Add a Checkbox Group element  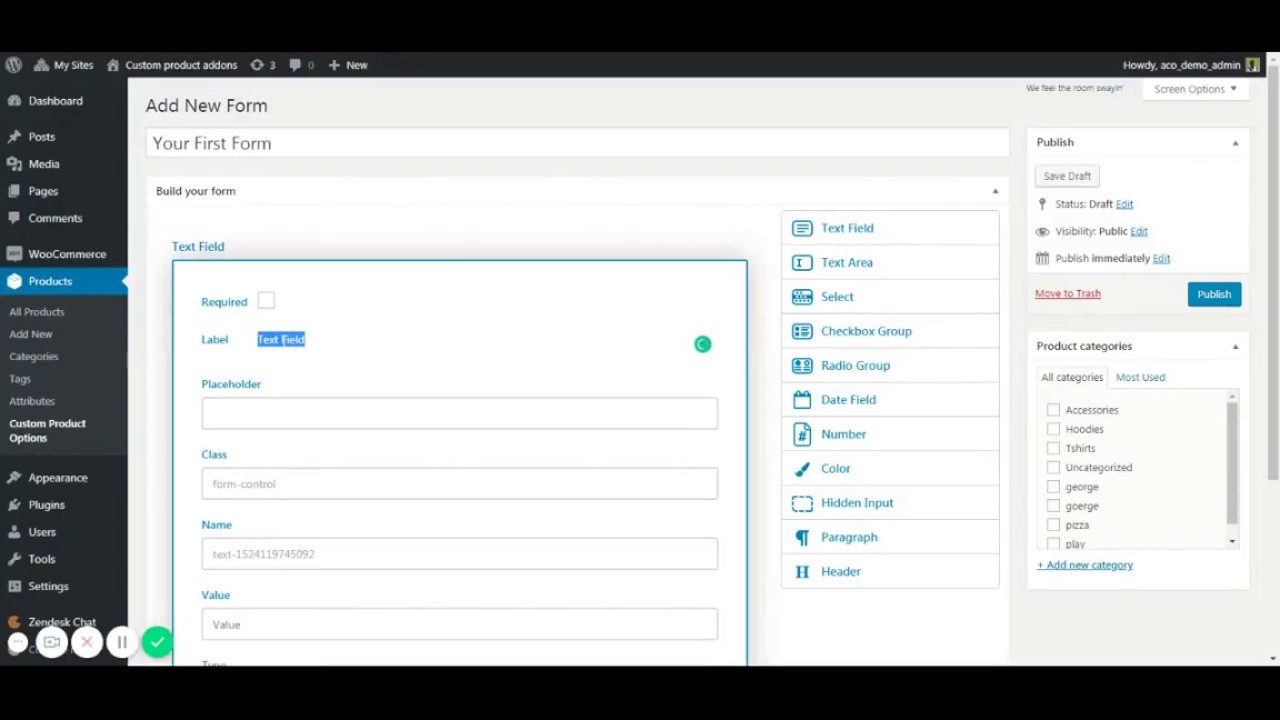tap(890, 331)
